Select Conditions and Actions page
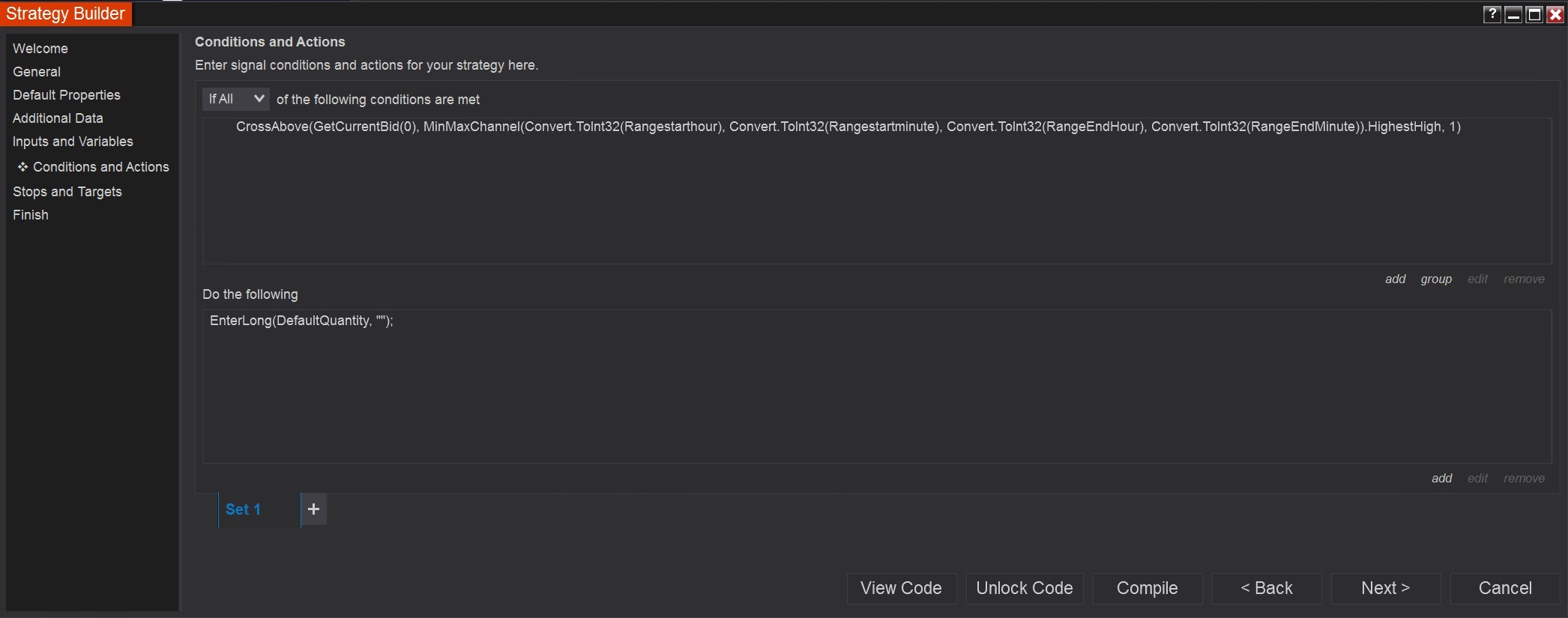1568x618 pixels. [x=100, y=167]
